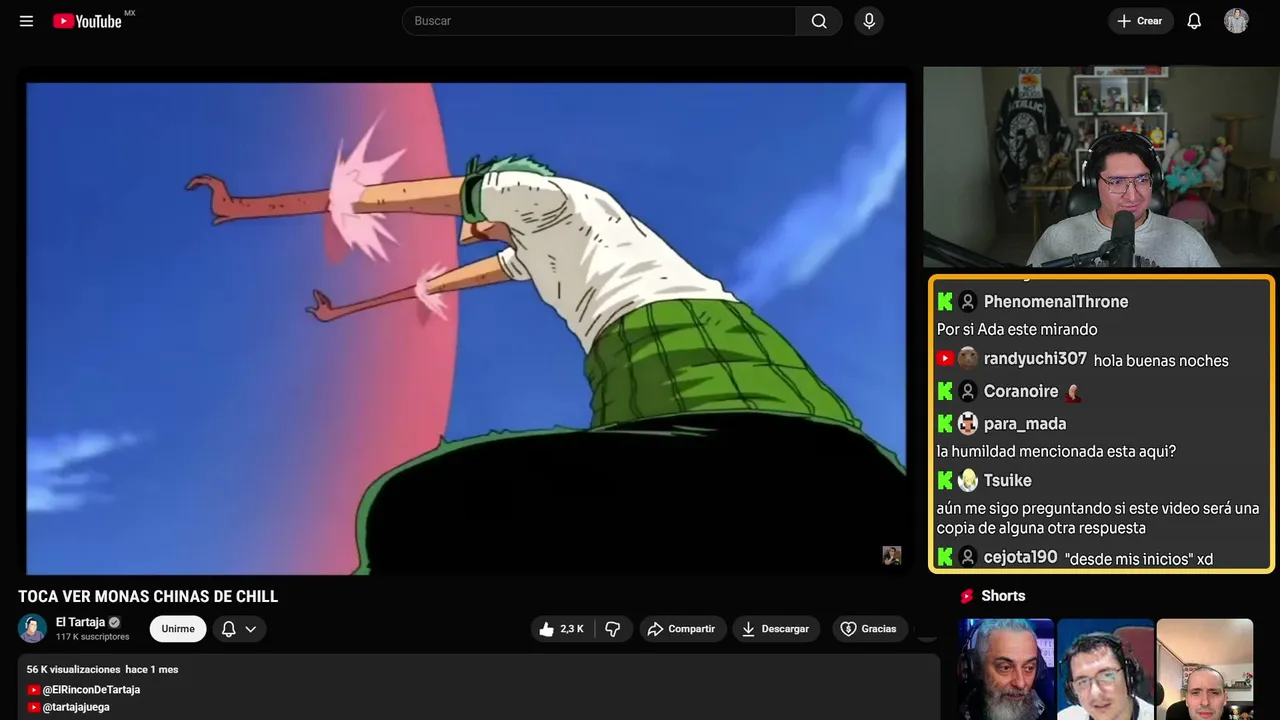
Task: Click the PhenomenalThrone chat username
Action: pyautogui.click(x=1056, y=301)
